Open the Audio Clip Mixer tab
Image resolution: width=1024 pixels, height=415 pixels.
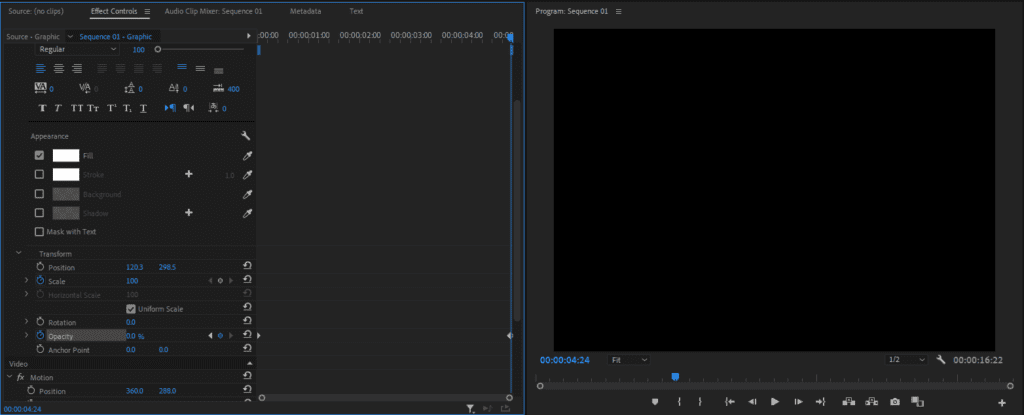214,12
